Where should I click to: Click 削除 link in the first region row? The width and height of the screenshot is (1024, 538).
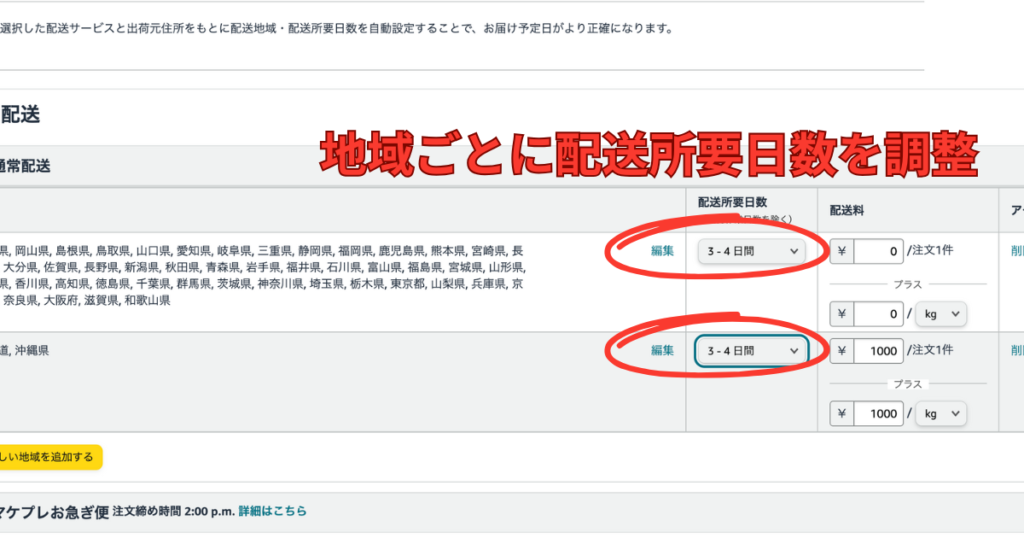click(x=1016, y=251)
